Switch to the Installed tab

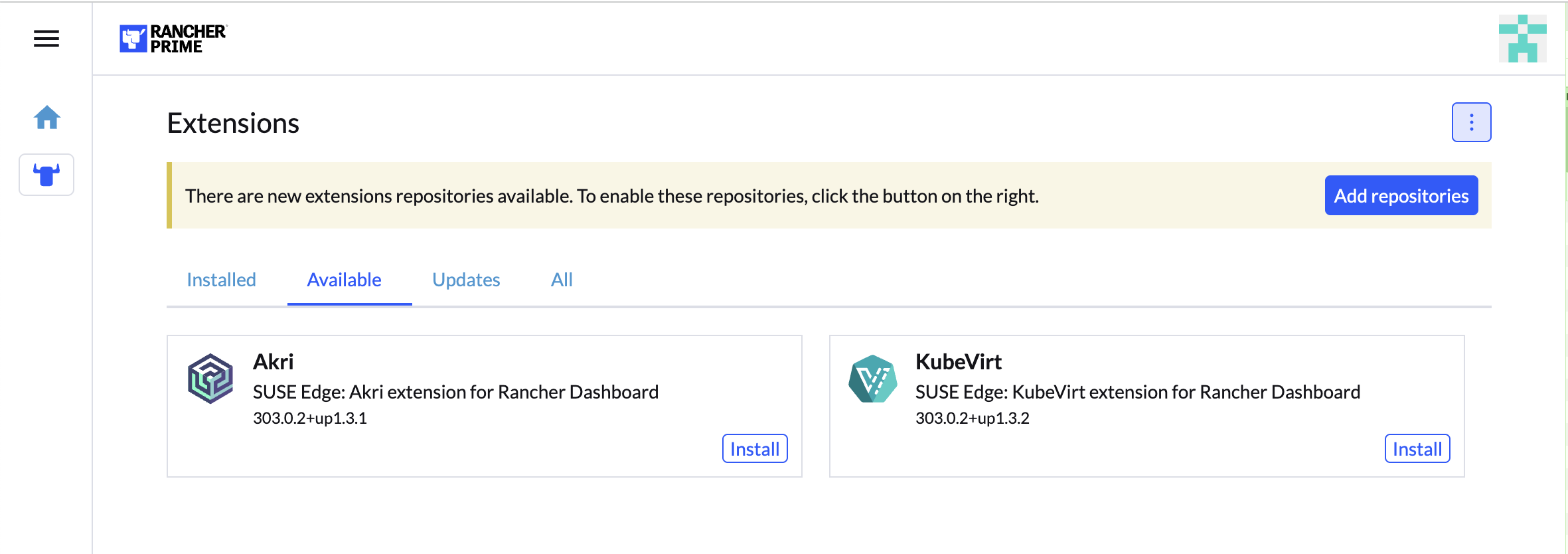point(221,280)
